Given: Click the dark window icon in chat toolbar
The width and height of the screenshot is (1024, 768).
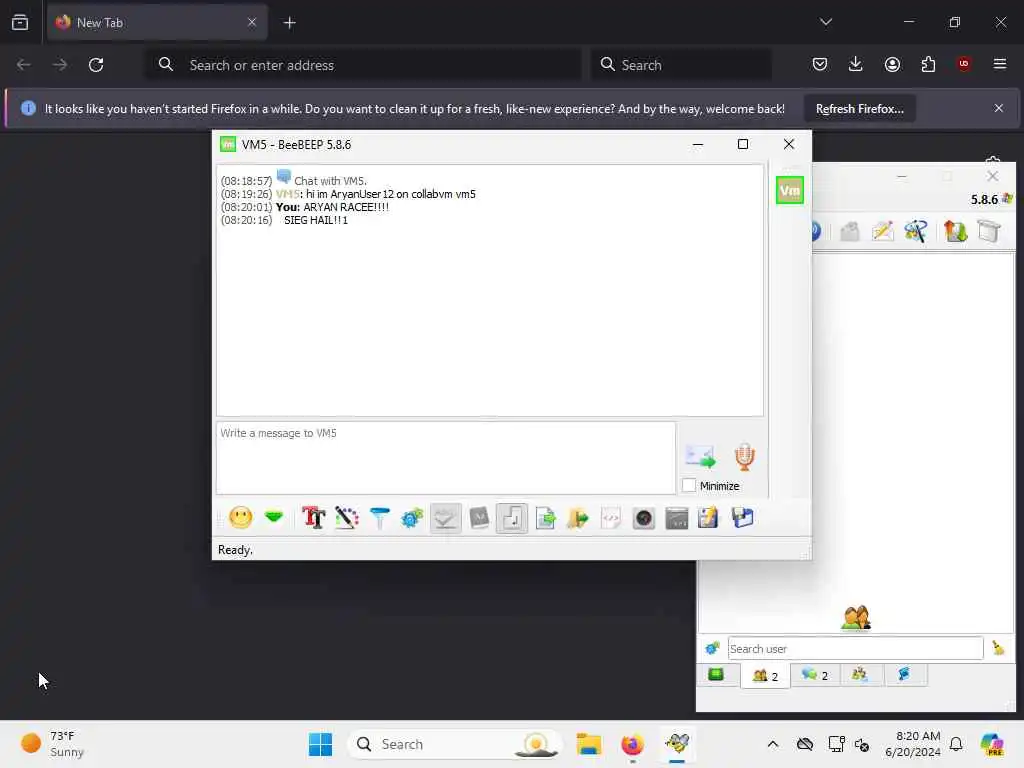Looking at the screenshot, I should click(x=677, y=519).
